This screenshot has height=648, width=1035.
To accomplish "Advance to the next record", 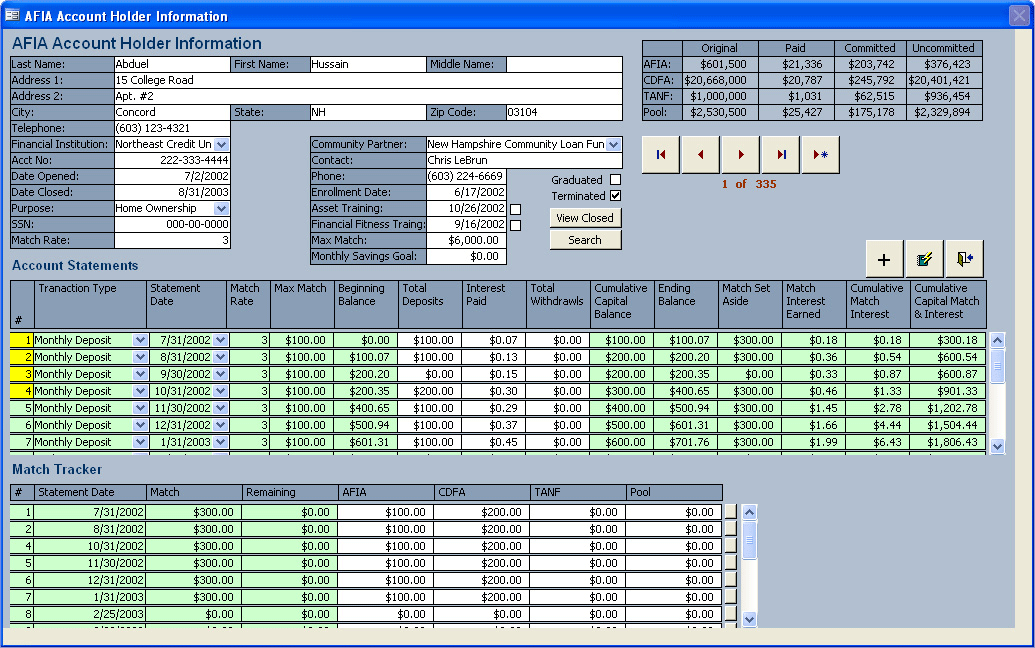I will tap(741, 155).
